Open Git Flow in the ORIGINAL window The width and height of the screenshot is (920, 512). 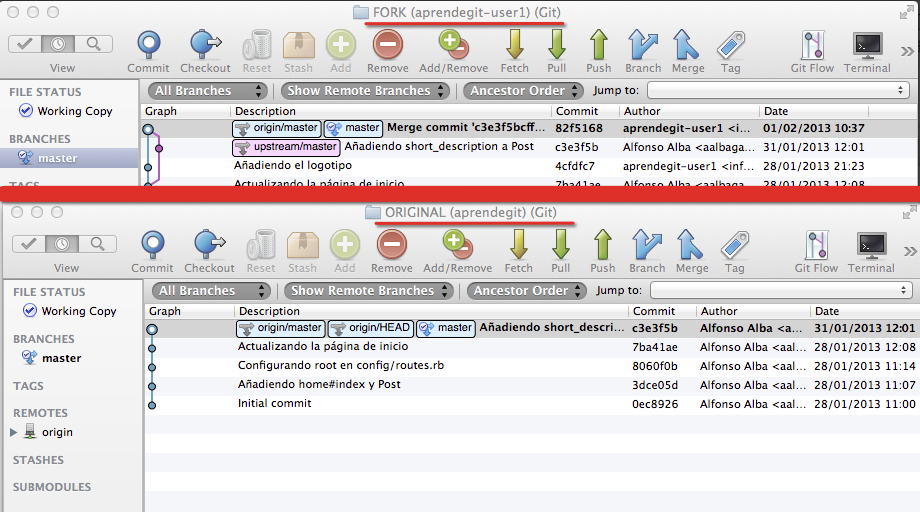point(816,246)
